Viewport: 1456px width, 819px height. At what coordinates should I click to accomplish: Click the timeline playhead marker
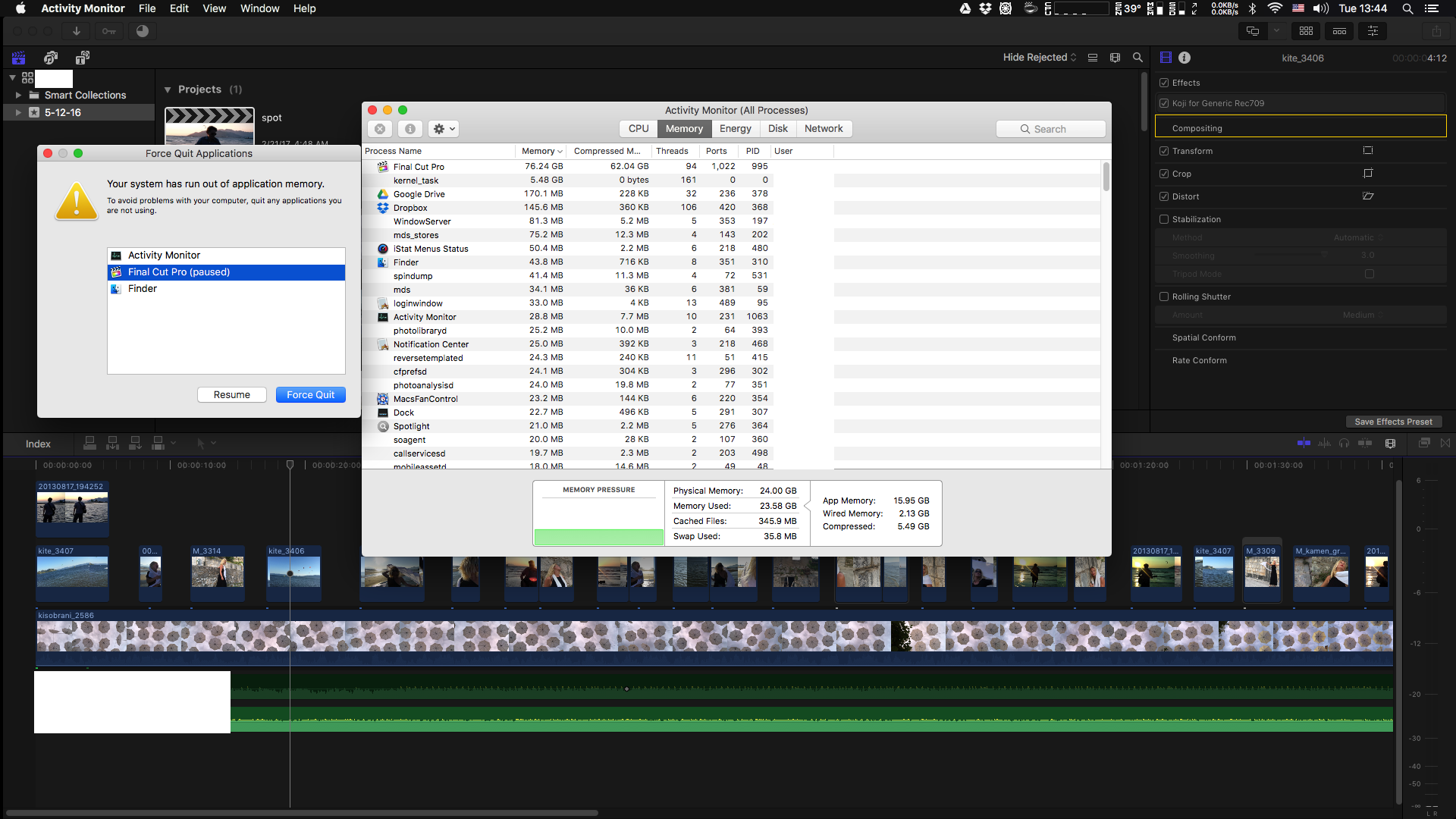[x=290, y=465]
